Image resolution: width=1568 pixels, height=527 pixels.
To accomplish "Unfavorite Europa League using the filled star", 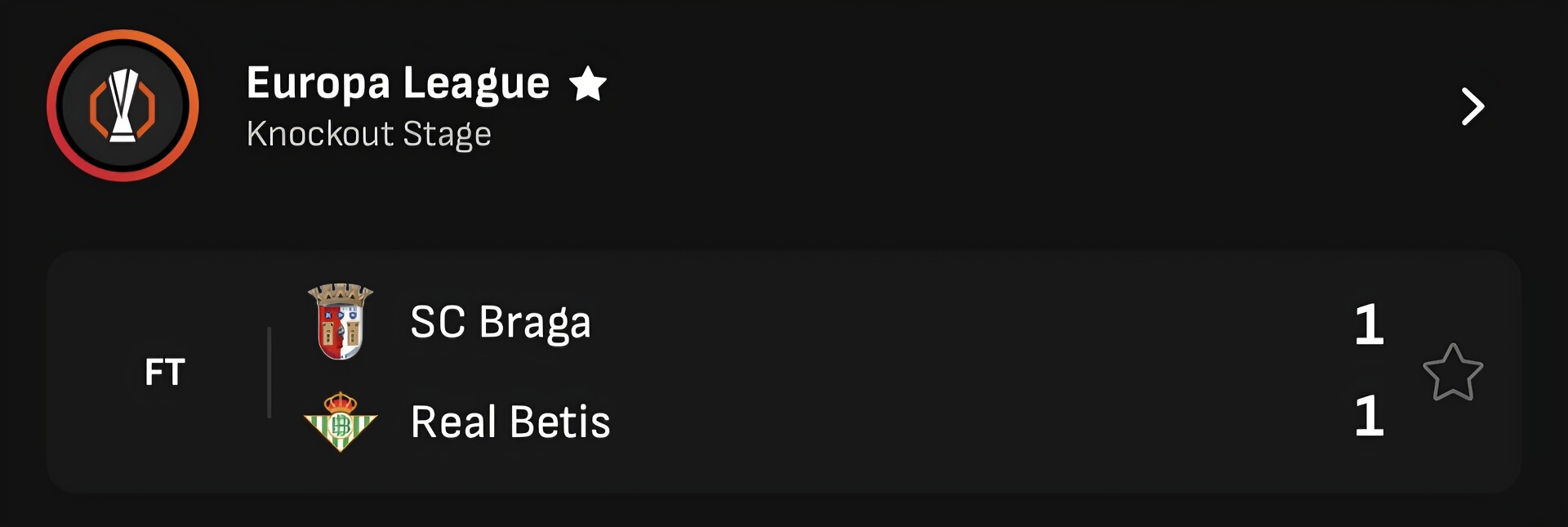I will [x=587, y=84].
